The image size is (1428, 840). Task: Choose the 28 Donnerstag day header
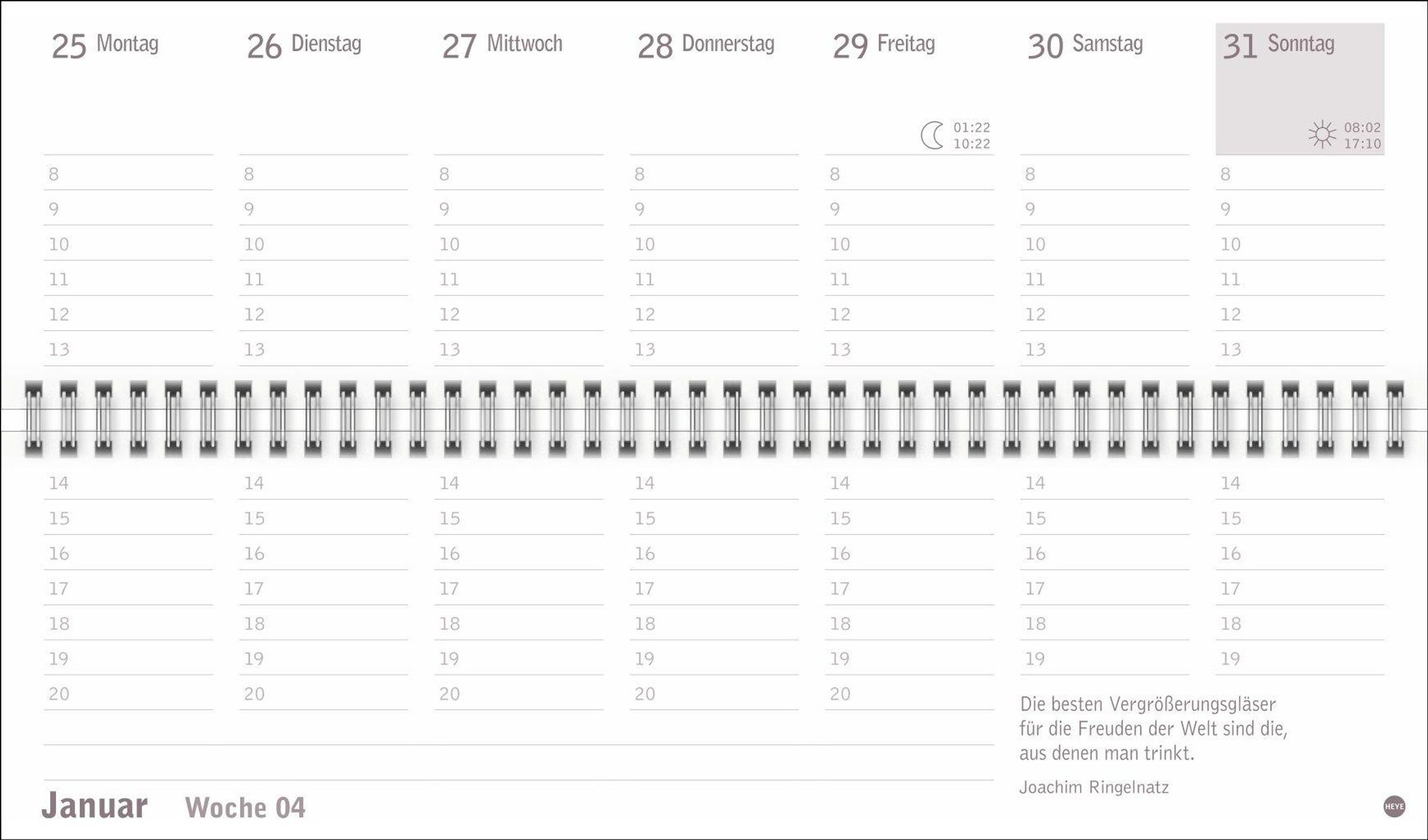click(x=706, y=45)
